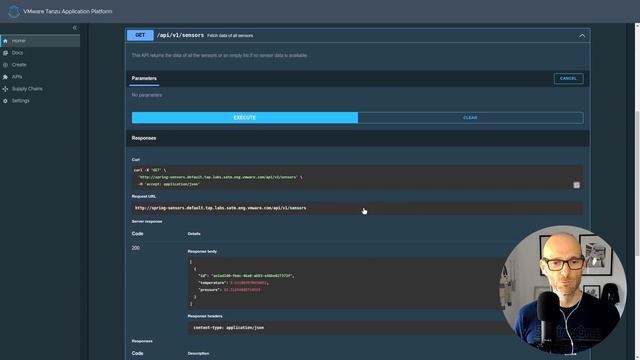Click the Request URL text box

pyautogui.click(x=357, y=208)
